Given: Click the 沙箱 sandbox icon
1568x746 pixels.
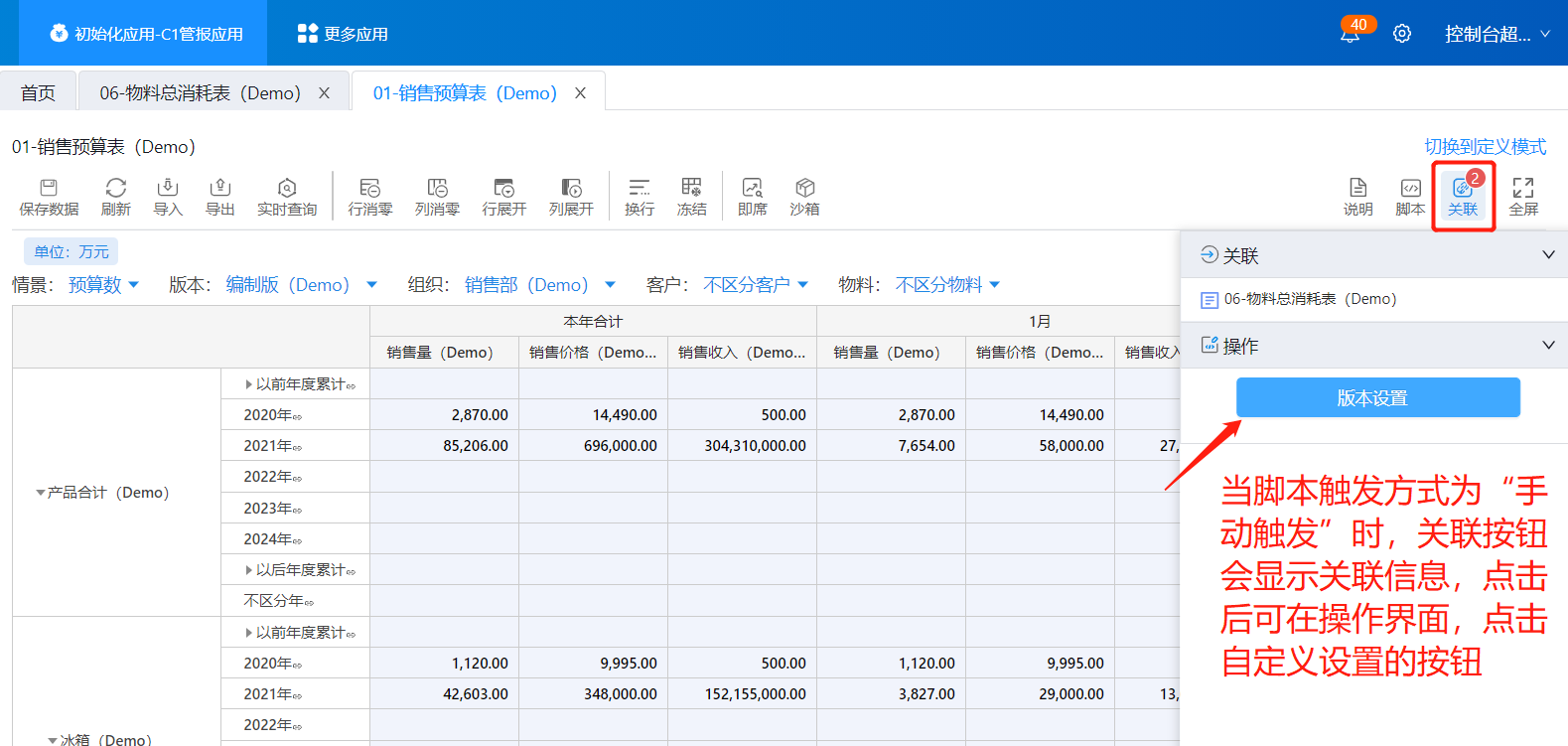Looking at the screenshot, I should pos(804,196).
